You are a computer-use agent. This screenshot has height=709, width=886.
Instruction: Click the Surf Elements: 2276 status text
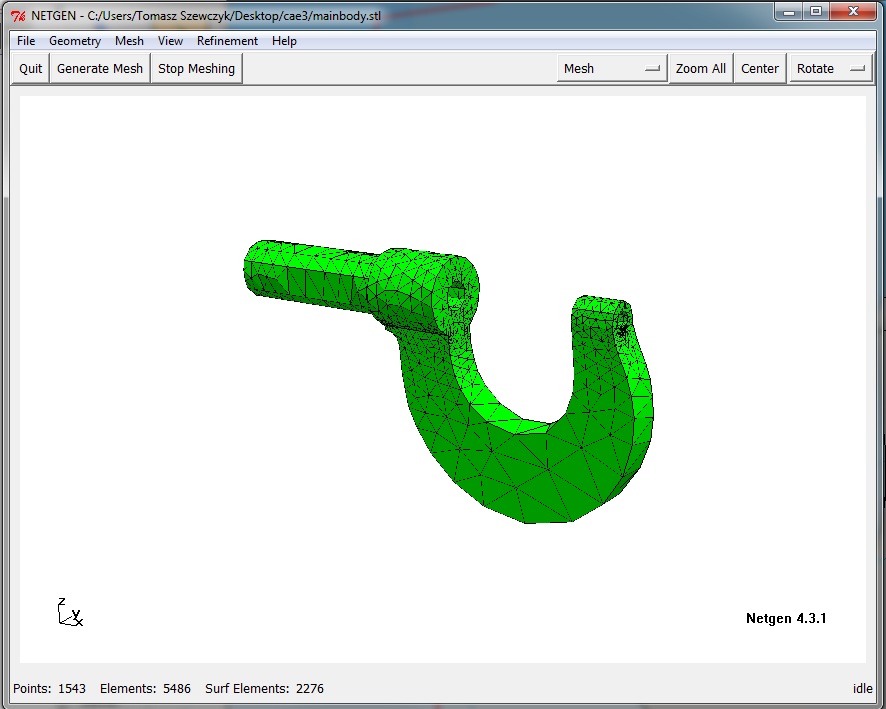pos(264,688)
